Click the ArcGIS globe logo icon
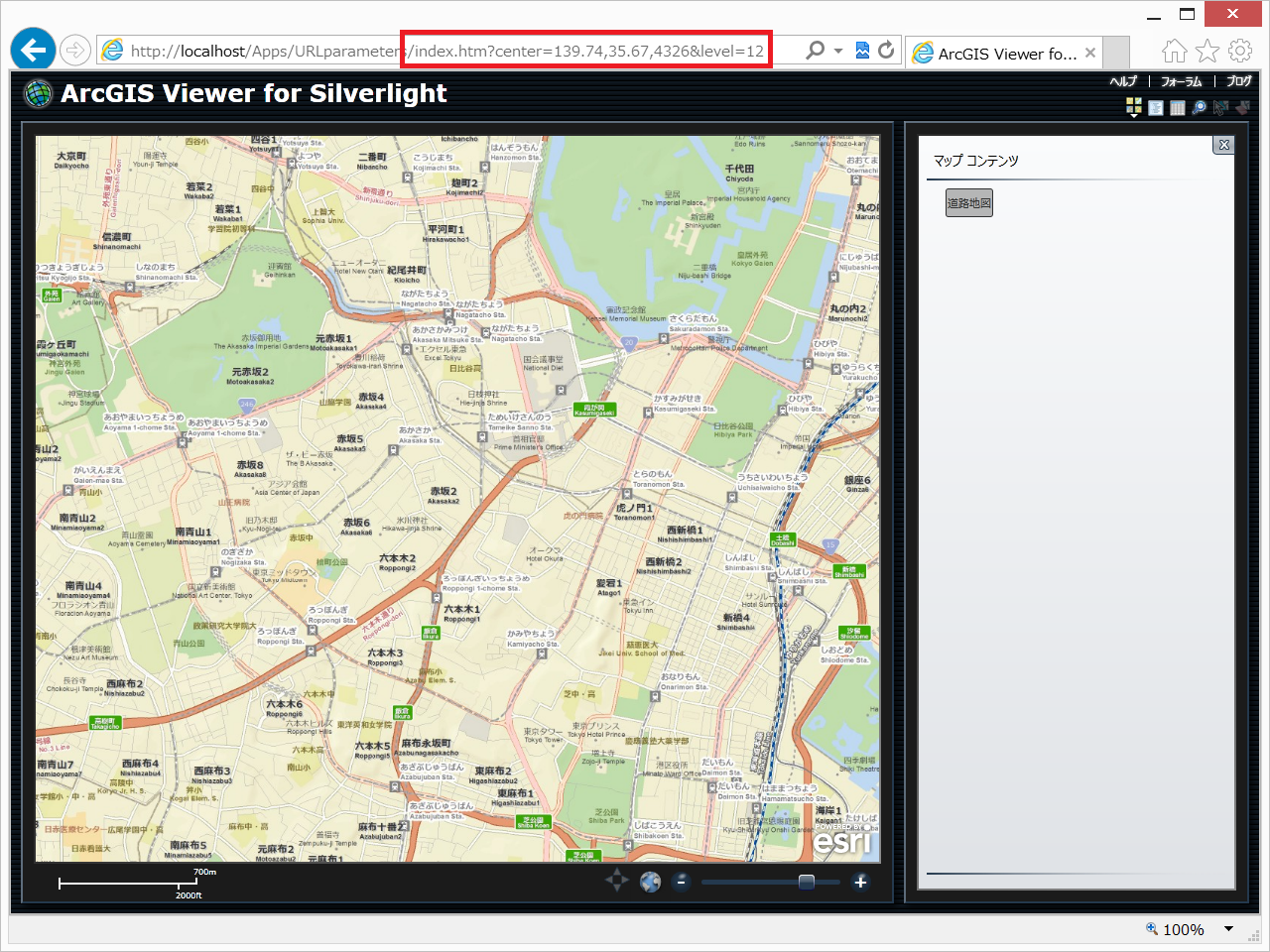Image resolution: width=1270 pixels, height=952 pixels. pos(38,93)
